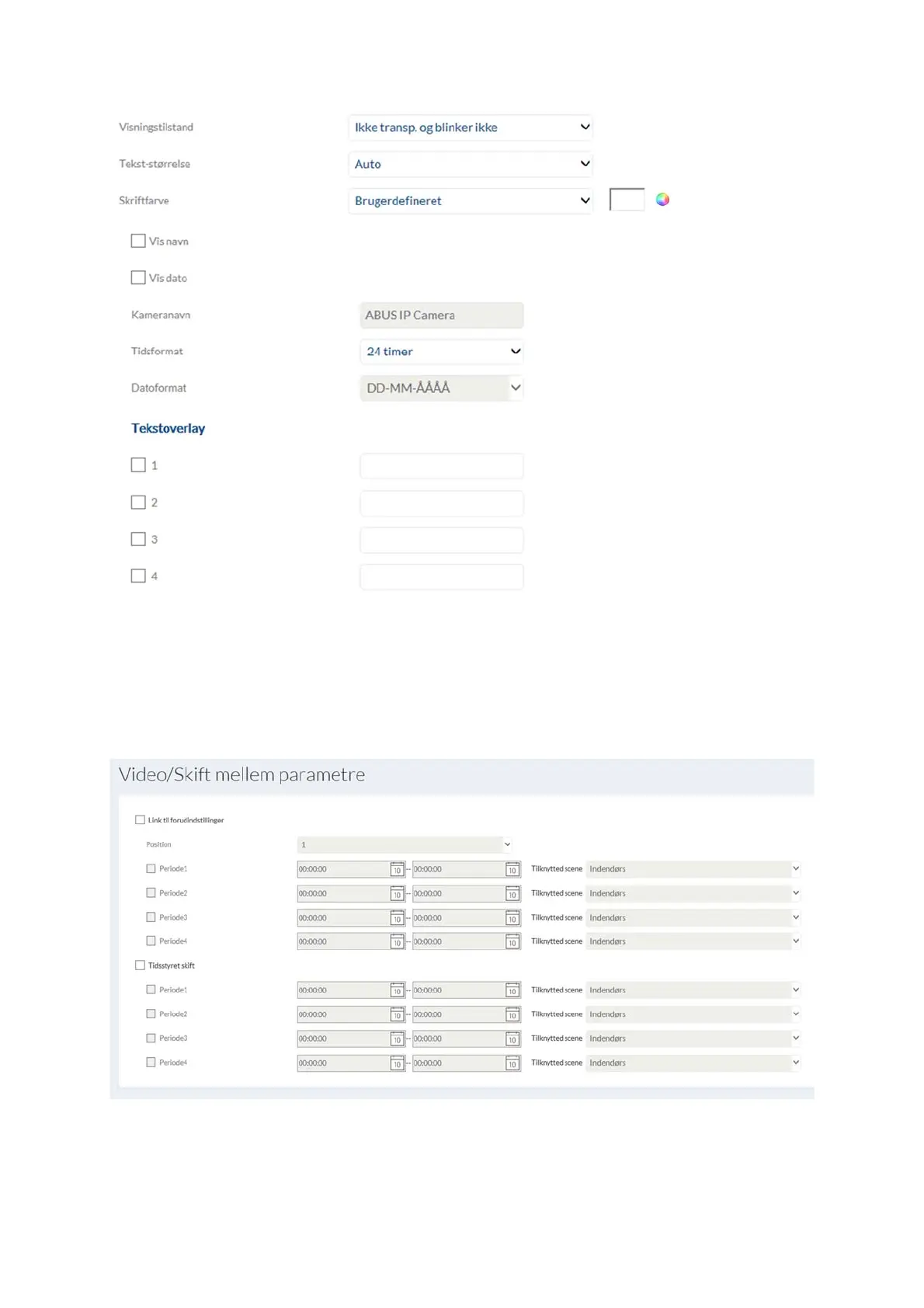924x1308 pixels.
Task: Click Tekstoverlay text field 1
Action: (x=442, y=466)
